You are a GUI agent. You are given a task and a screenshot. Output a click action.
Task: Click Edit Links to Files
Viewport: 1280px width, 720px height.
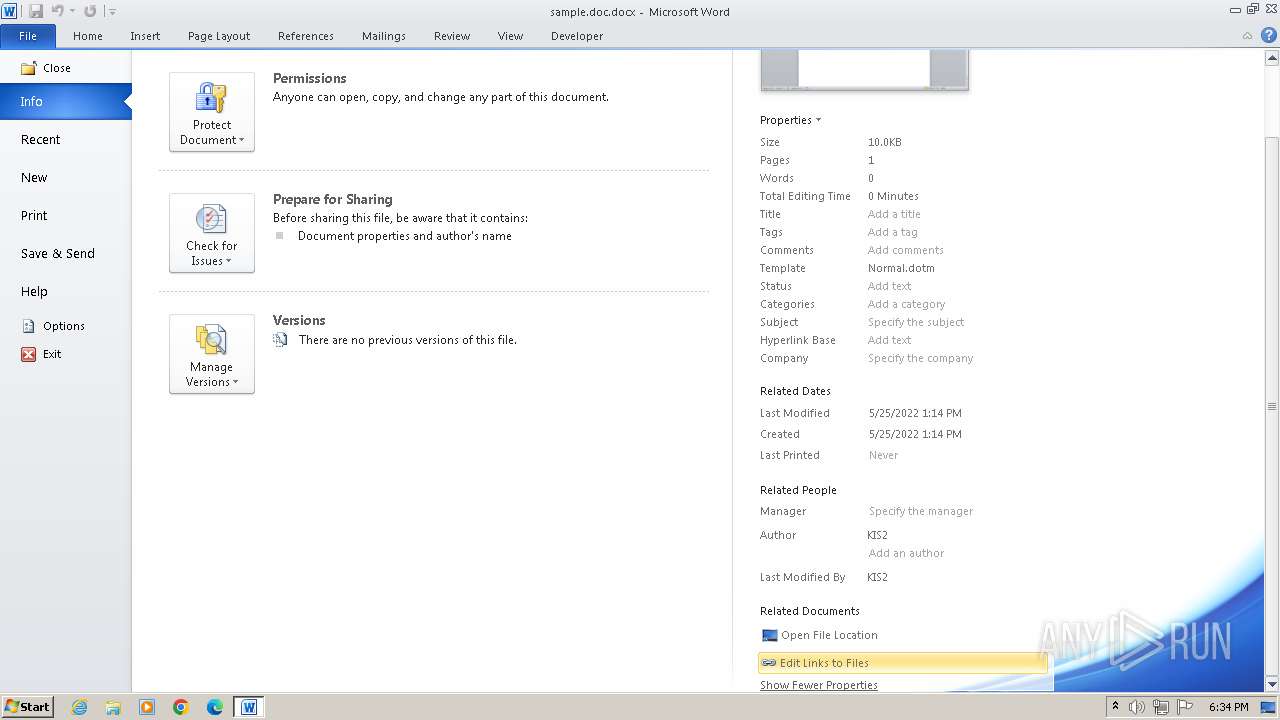(903, 663)
